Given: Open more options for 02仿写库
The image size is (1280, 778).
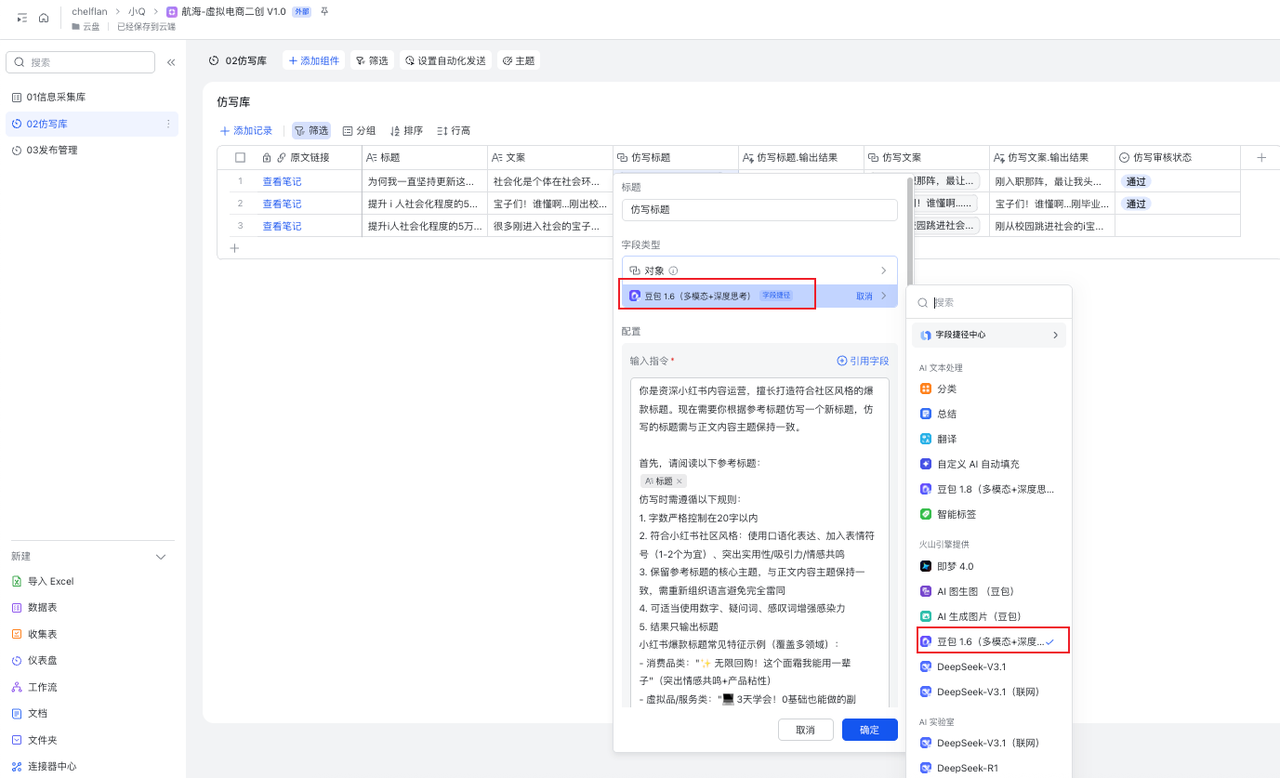Looking at the screenshot, I should [x=168, y=124].
